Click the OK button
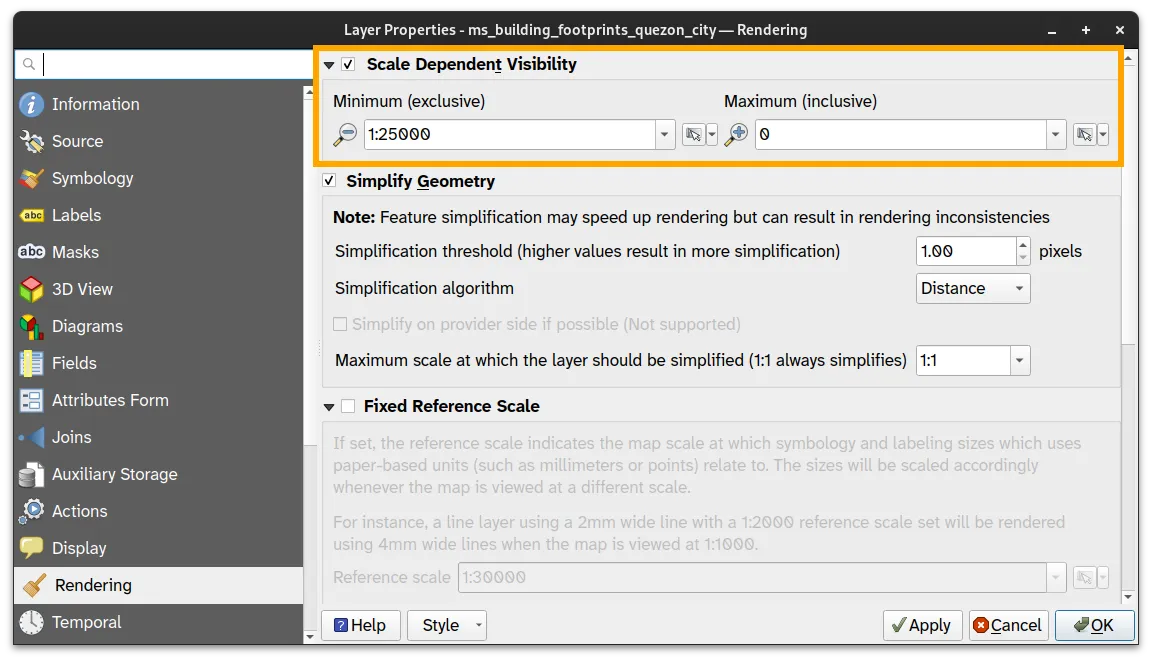Viewport: 1152px width, 661px height. click(1093, 625)
